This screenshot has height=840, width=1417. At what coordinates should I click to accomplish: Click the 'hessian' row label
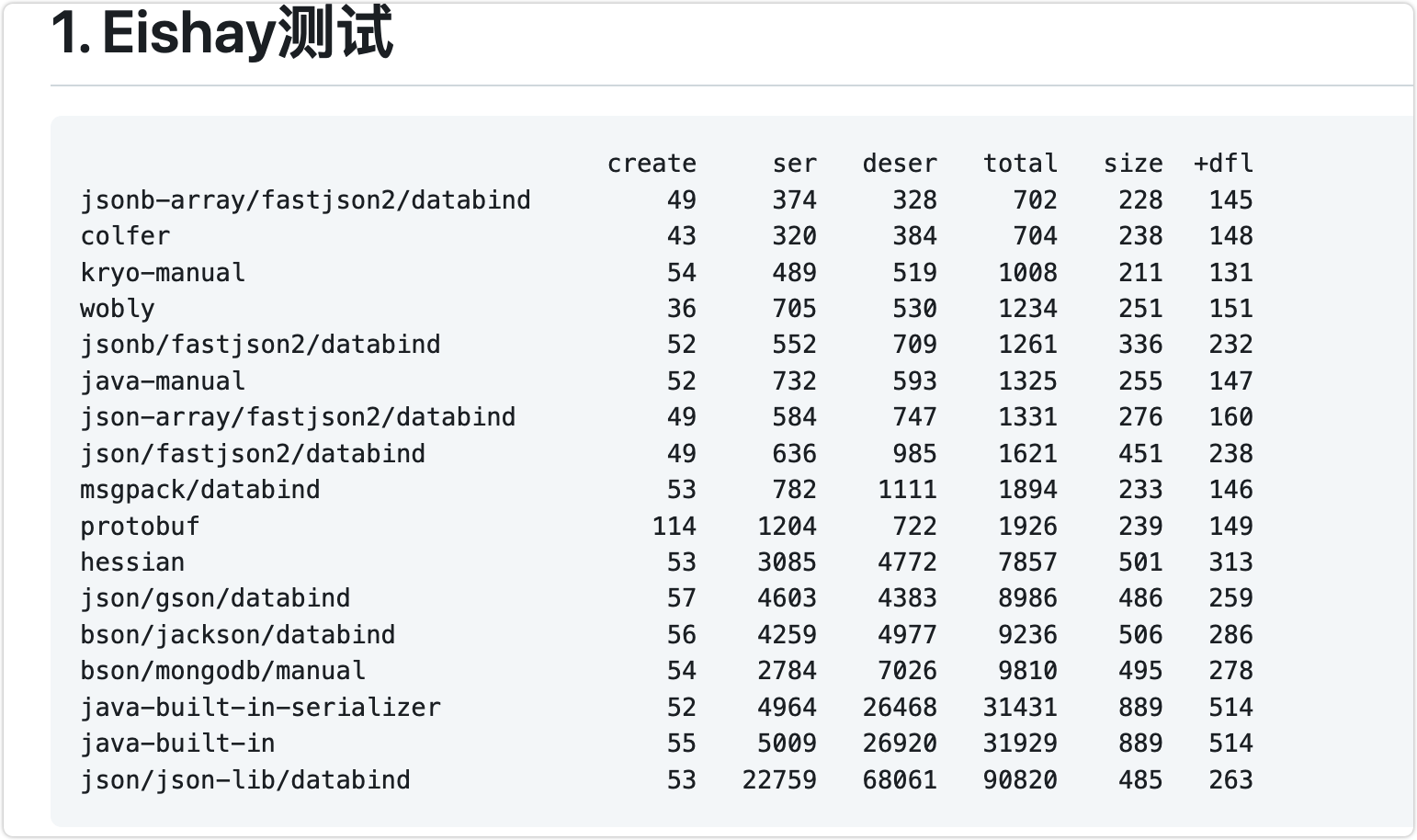tap(132, 562)
